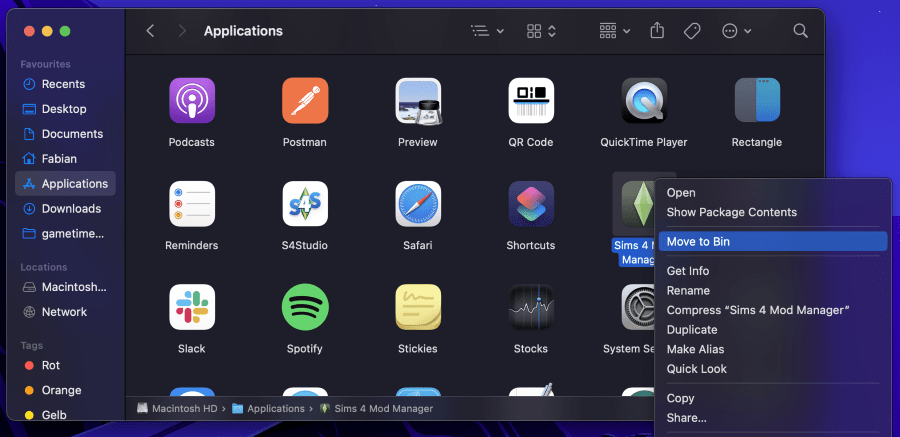Choose Quick Look in context menu
The width and height of the screenshot is (900, 437).
[773, 369]
